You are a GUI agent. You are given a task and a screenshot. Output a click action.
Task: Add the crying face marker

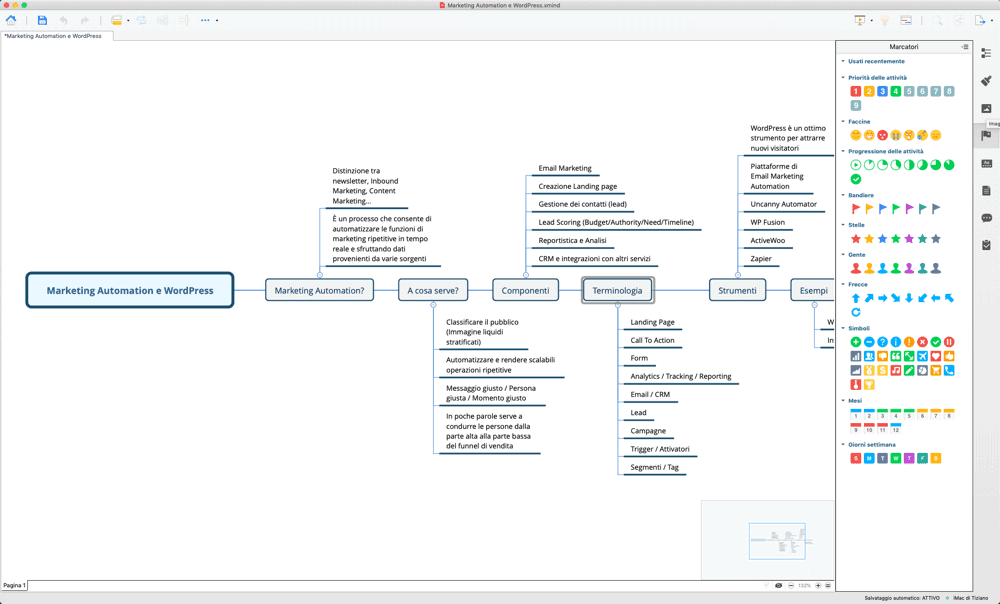coord(896,135)
